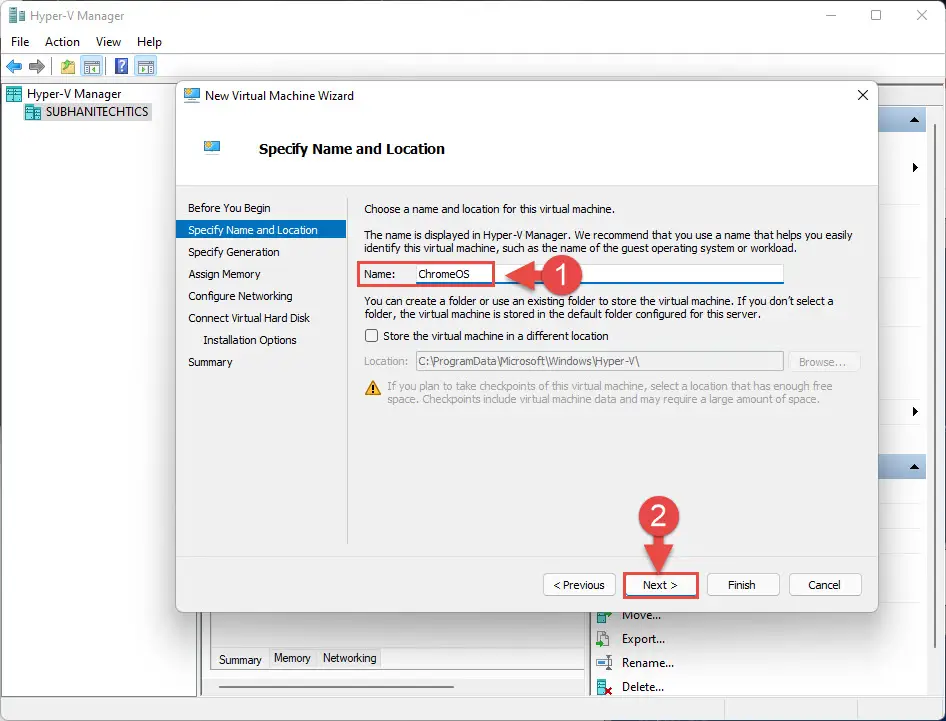This screenshot has width=946, height=721.
Task: Go to Specify Generation wizard step
Action: 233,252
